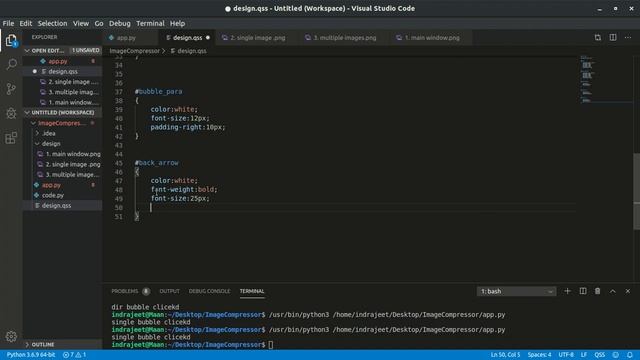Show the Debug Console panel tab
Screen dimensions: 640x360
pos(209,291)
